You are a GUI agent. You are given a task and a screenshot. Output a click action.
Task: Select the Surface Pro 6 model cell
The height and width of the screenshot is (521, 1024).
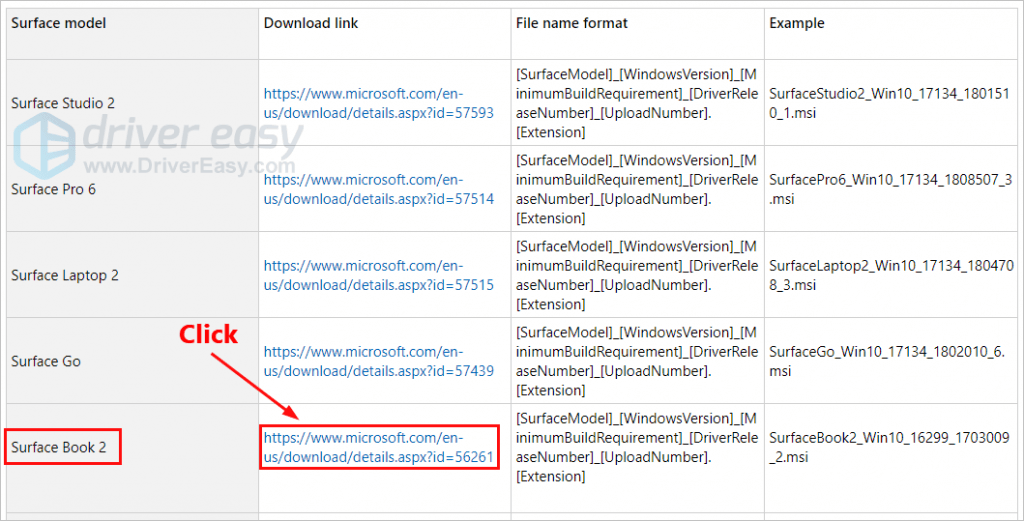click(x=54, y=189)
